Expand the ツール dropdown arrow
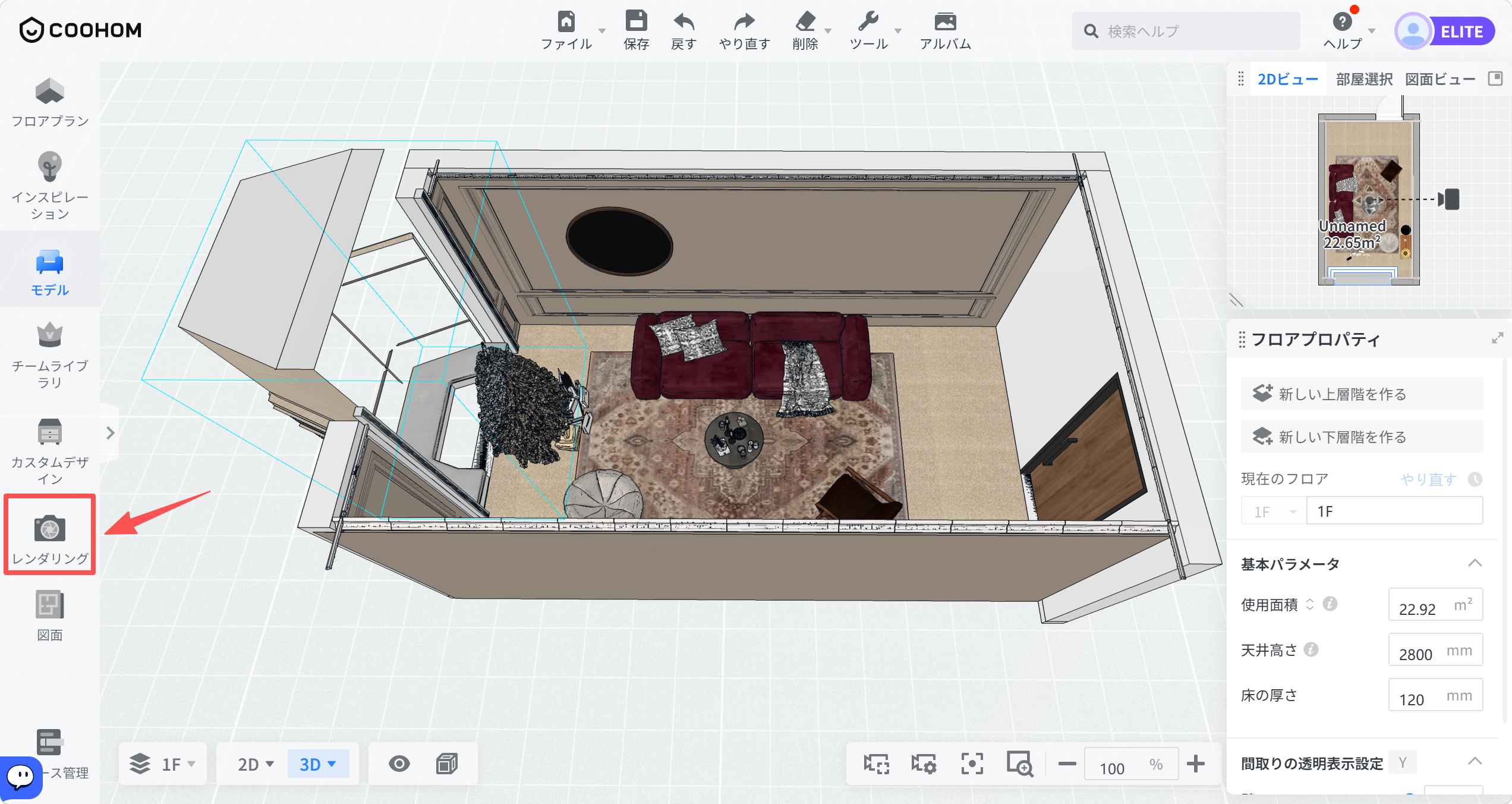 click(x=898, y=31)
